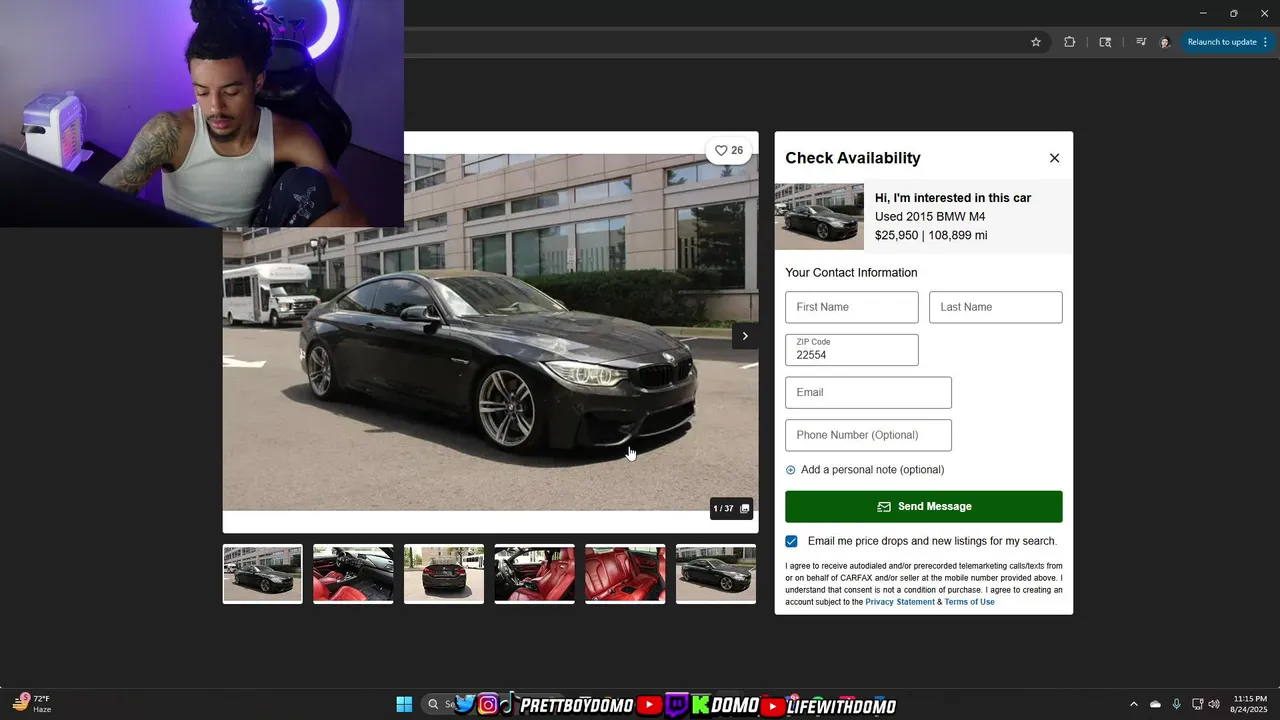Viewport: 1280px width, 720px height.
Task: Go to the next car photo
Action: coord(745,336)
